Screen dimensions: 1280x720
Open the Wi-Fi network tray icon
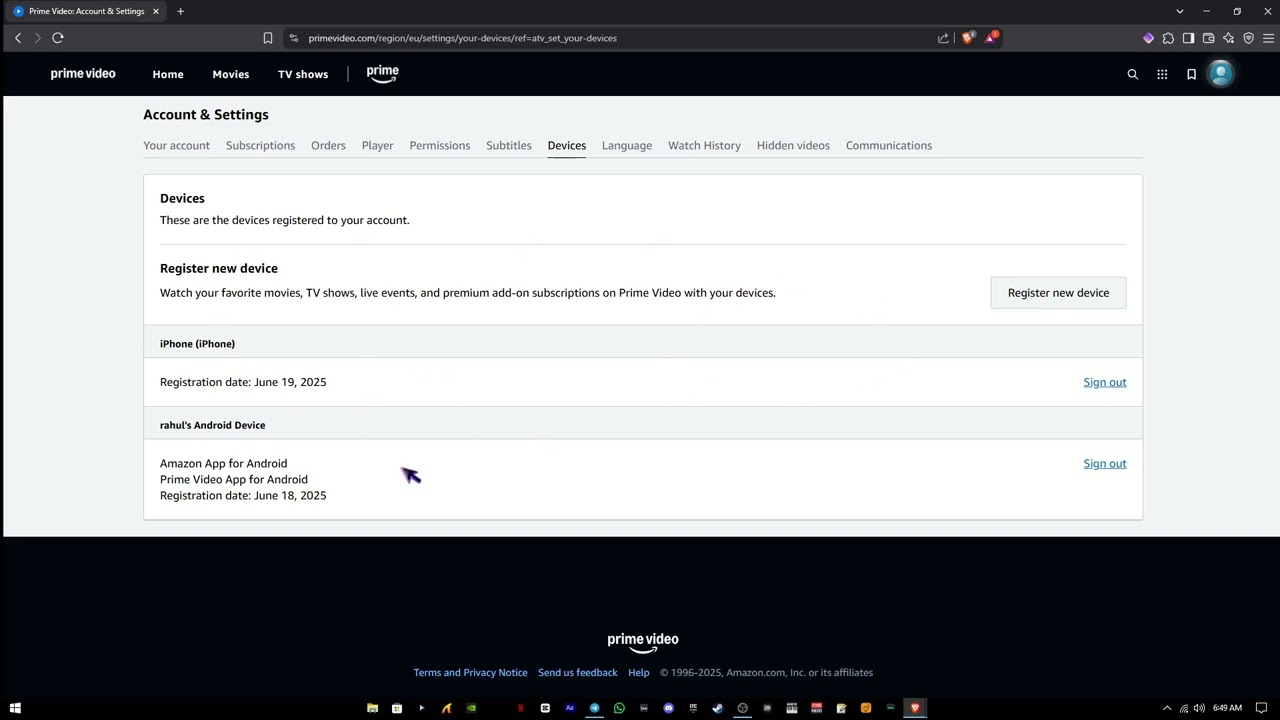pos(1184,708)
